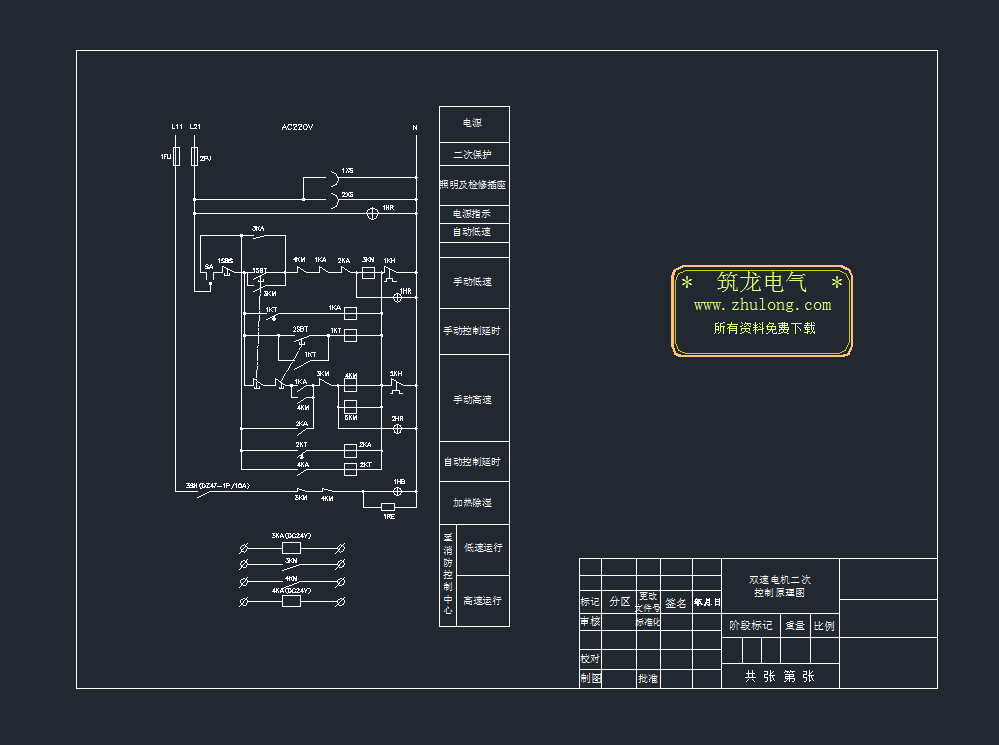Click the 筑龙电气 watermark title
This screenshot has height=745, width=999.
tap(762, 283)
